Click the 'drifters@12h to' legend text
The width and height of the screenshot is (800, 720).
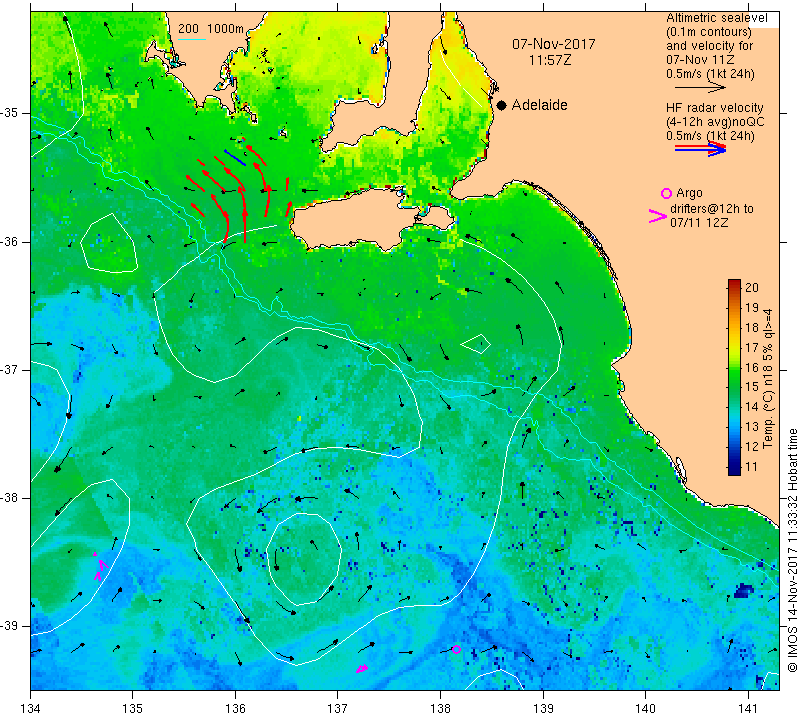[x=712, y=209]
